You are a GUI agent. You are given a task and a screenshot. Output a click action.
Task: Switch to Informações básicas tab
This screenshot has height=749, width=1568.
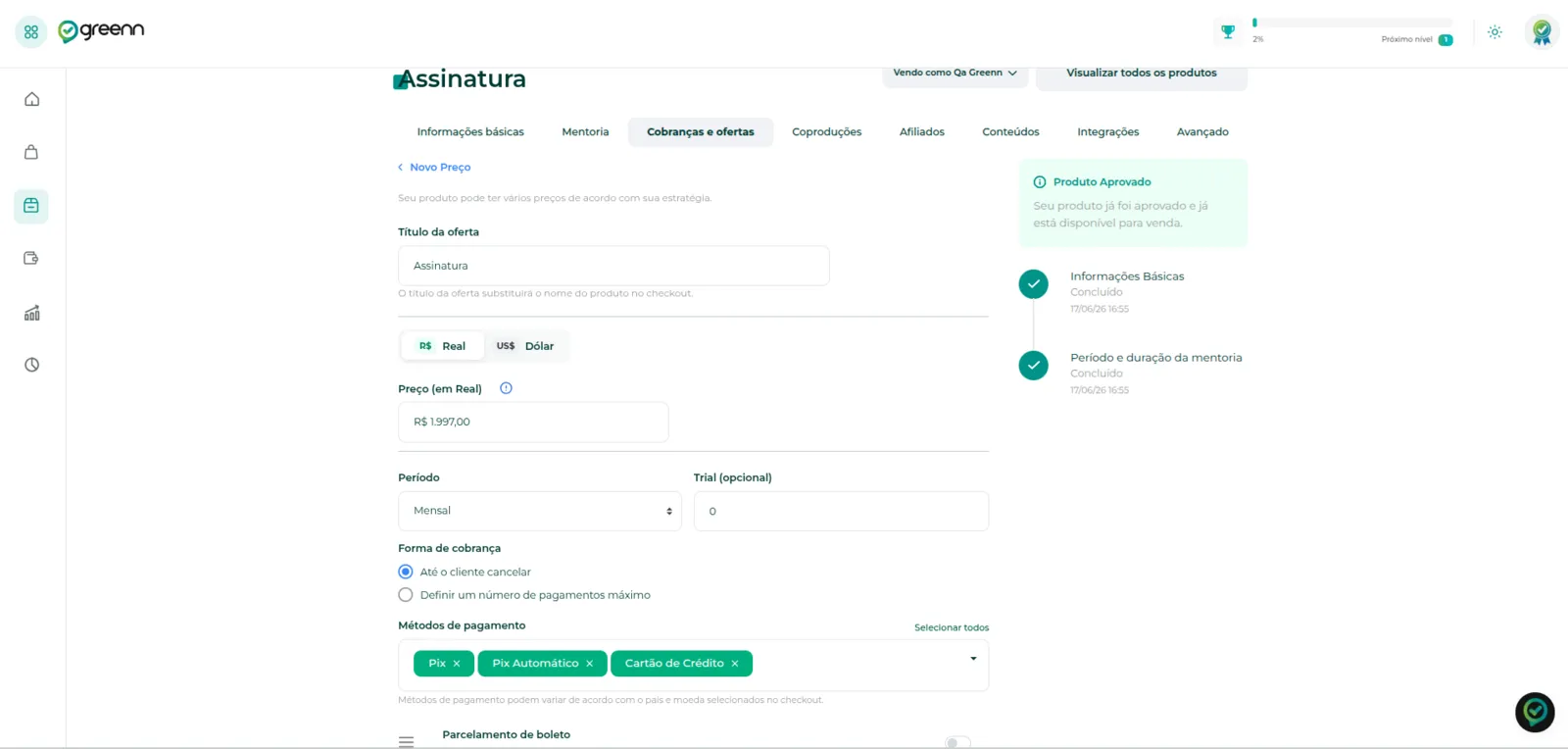tap(470, 132)
